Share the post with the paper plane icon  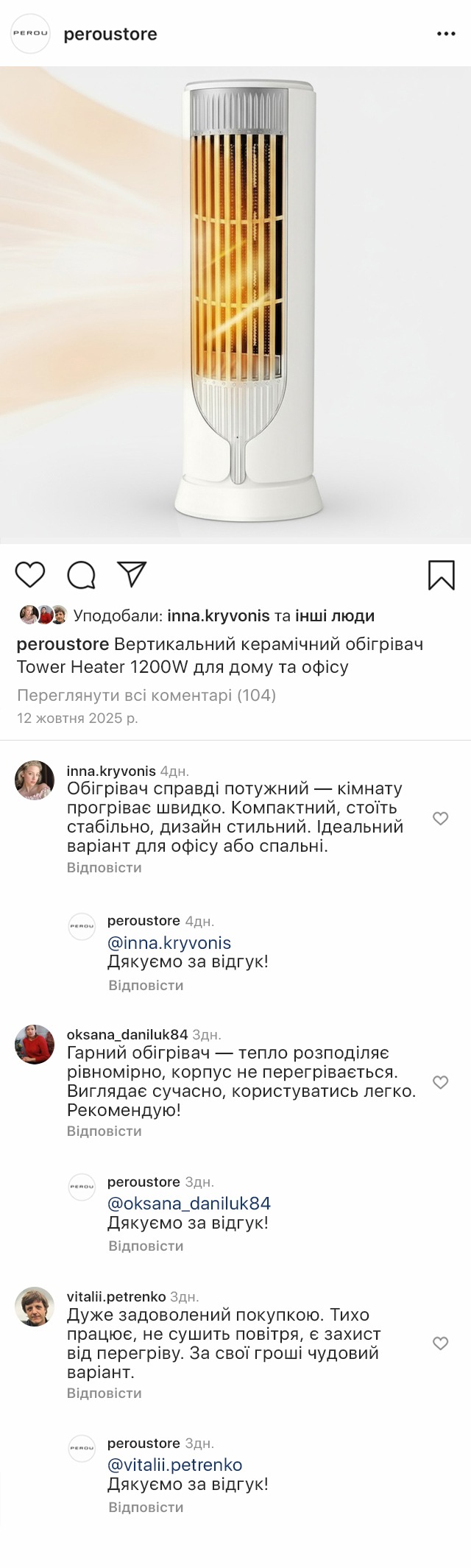point(132,574)
